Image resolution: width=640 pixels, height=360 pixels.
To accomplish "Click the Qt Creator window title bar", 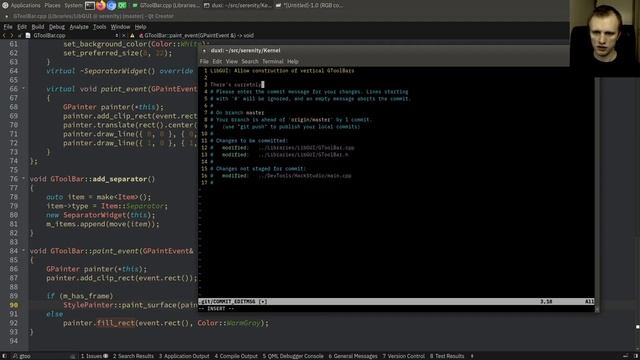I will [x=284, y=16].
